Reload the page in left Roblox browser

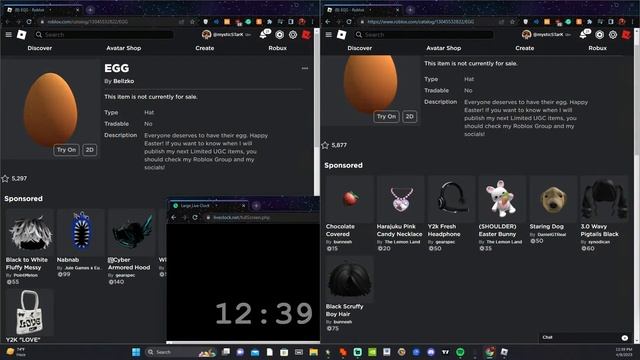click(29, 22)
